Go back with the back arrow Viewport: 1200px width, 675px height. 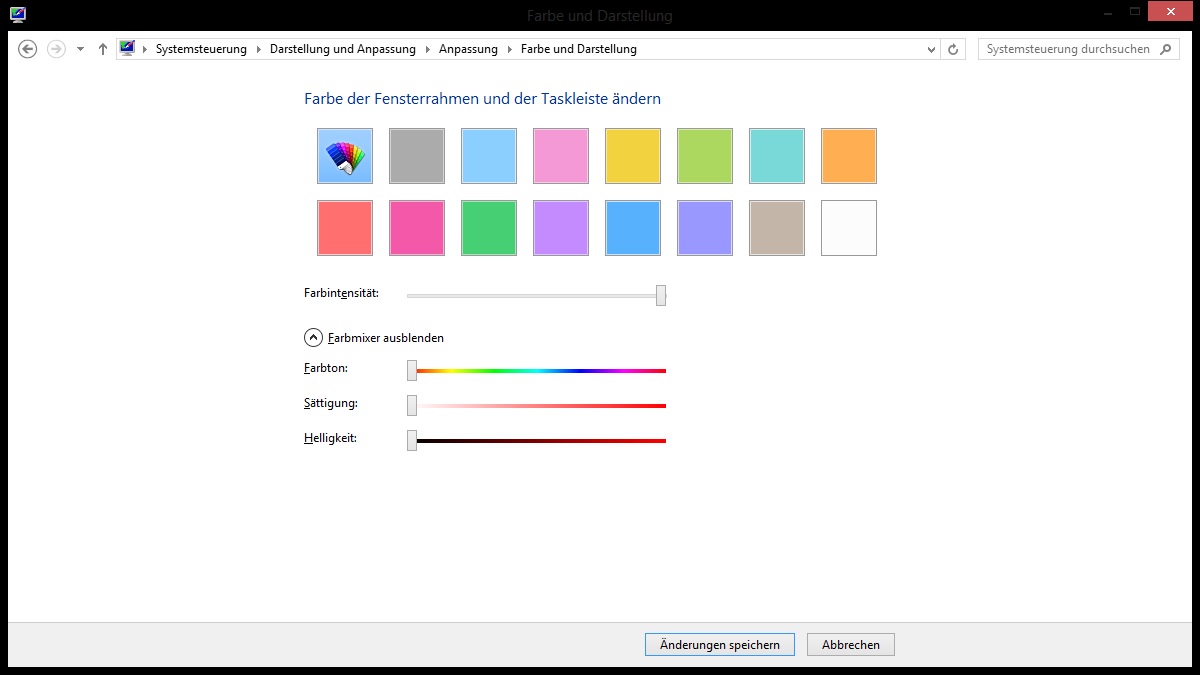pyautogui.click(x=28, y=49)
